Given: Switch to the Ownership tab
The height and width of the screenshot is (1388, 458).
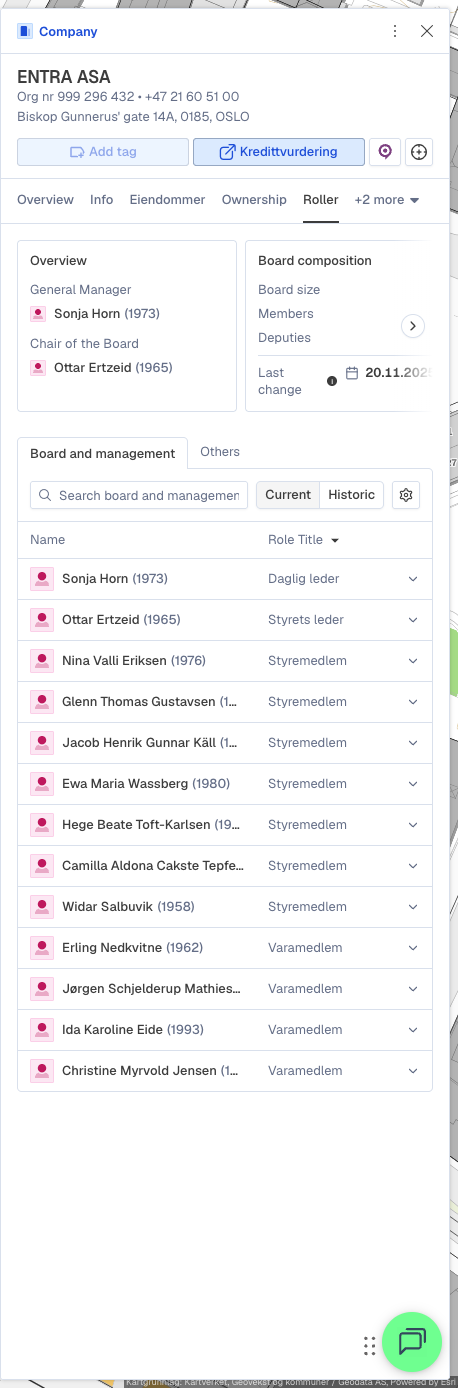Looking at the screenshot, I should 254,200.
